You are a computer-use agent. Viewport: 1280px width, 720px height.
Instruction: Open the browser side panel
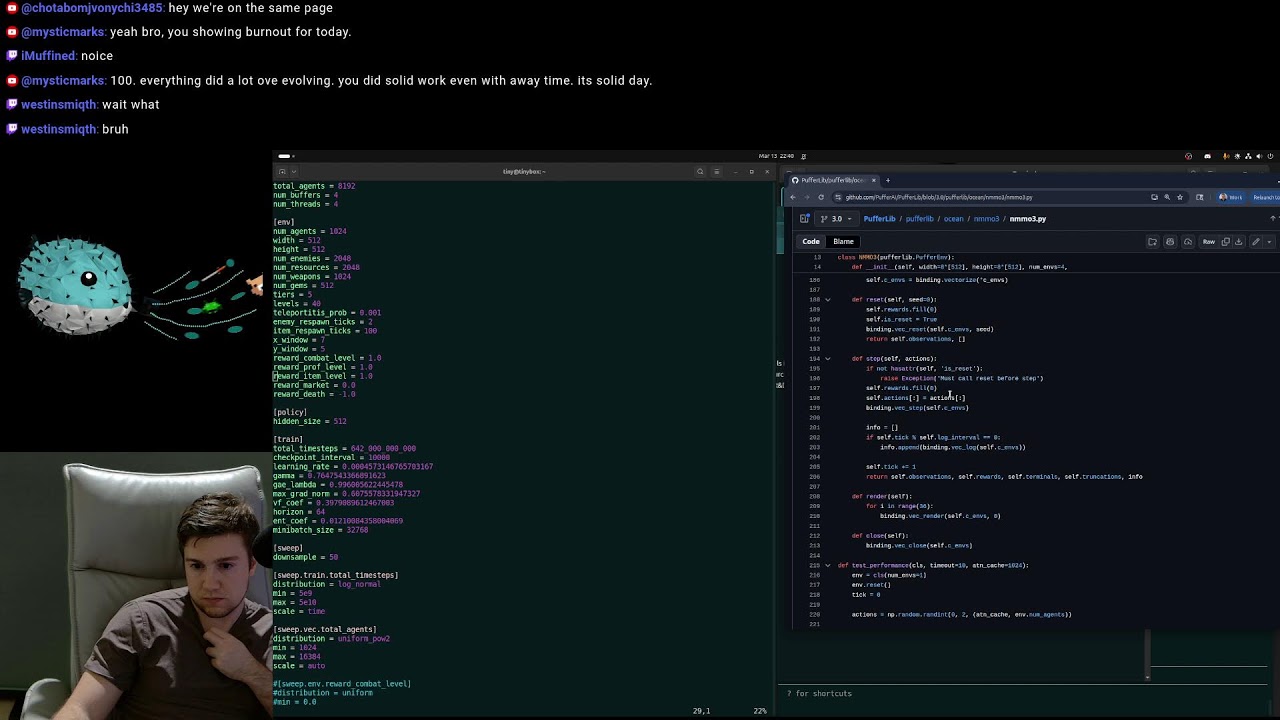pyautogui.click(x=1199, y=197)
